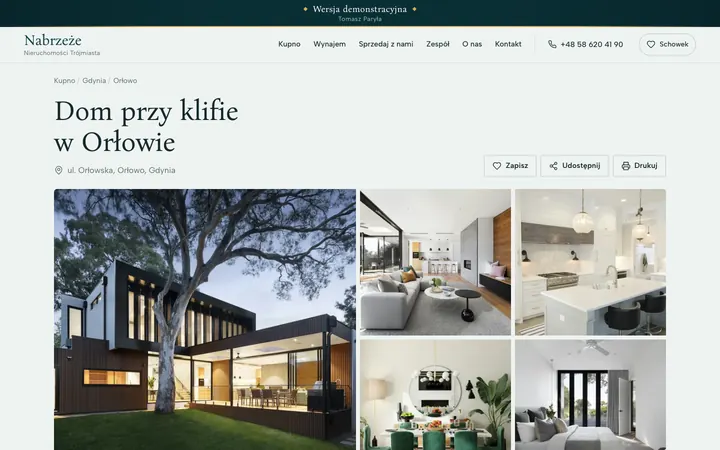Open the dining room green chairs photo

435,395
